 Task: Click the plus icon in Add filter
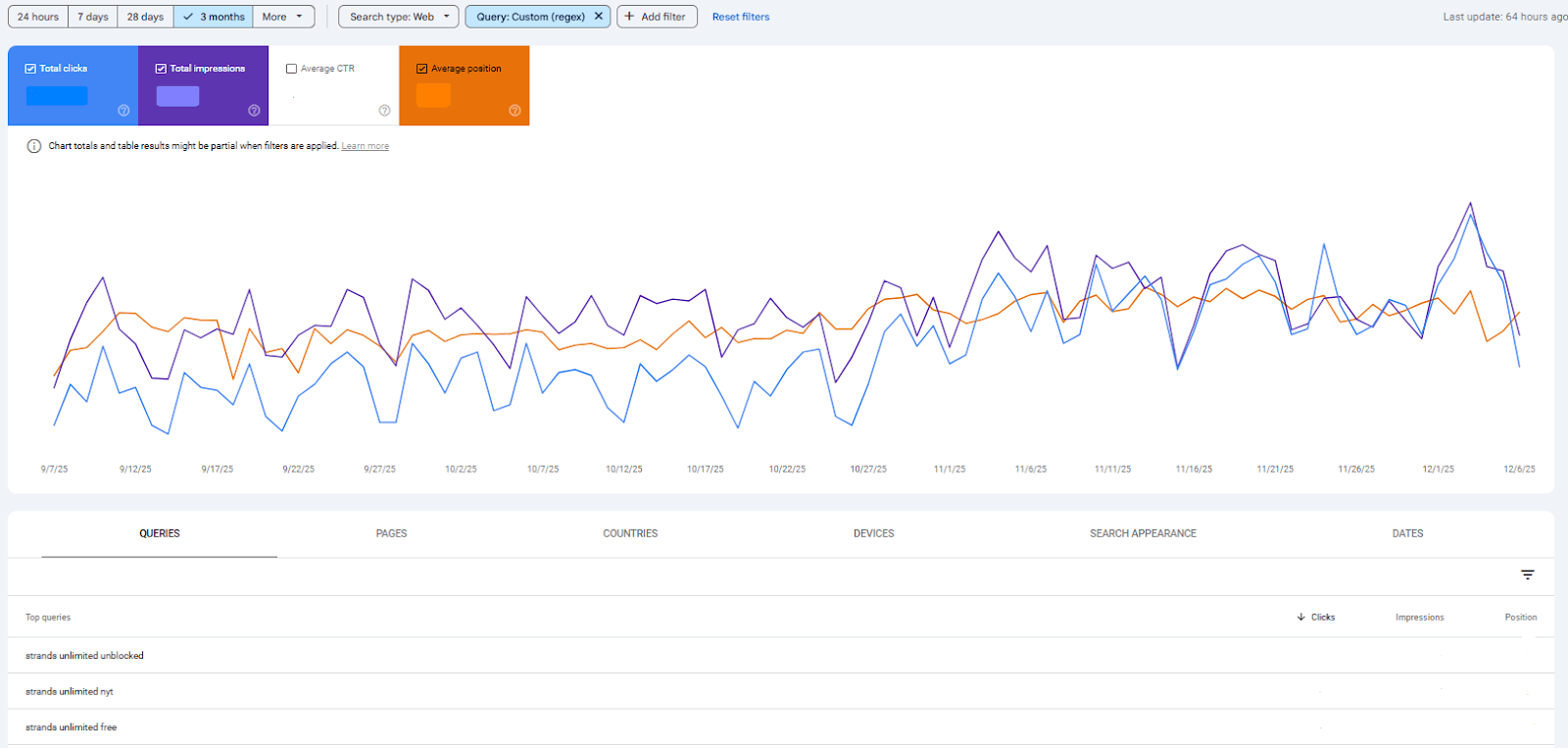point(629,17)
